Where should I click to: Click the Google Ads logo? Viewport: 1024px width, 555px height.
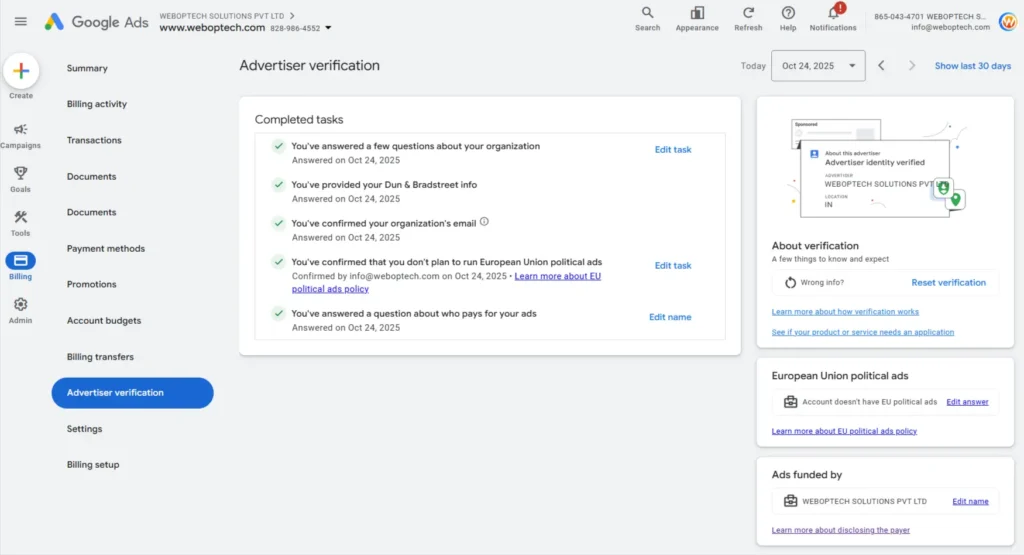point(96,22)
